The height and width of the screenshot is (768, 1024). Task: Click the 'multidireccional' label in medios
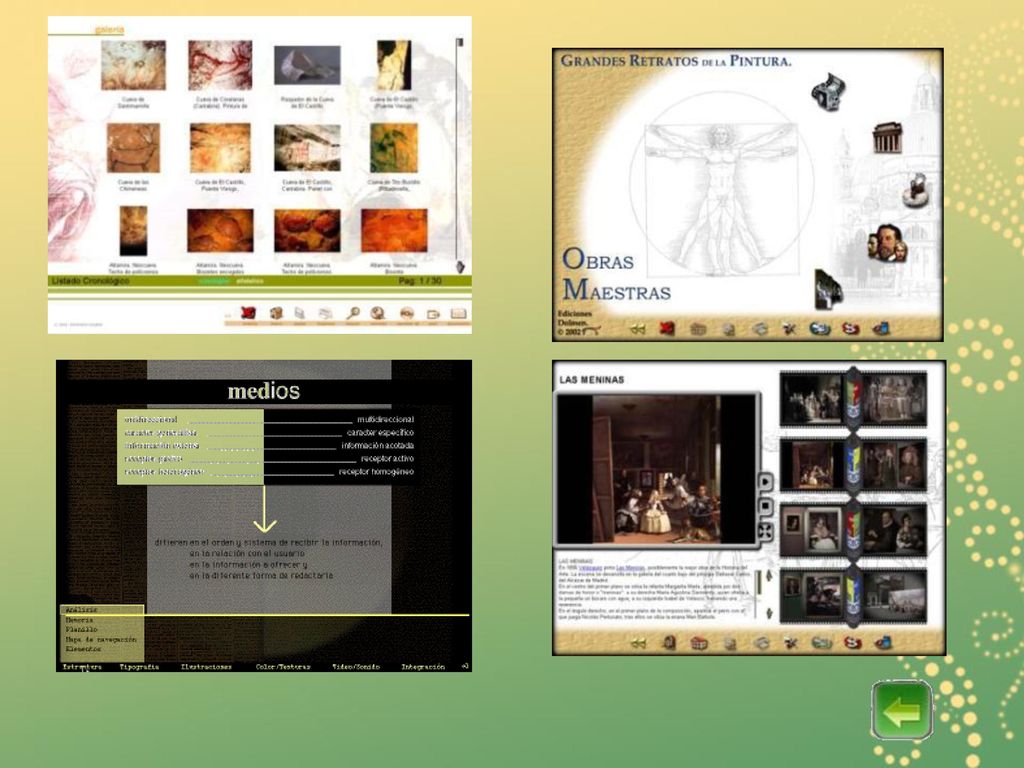[x=385, y=419]
